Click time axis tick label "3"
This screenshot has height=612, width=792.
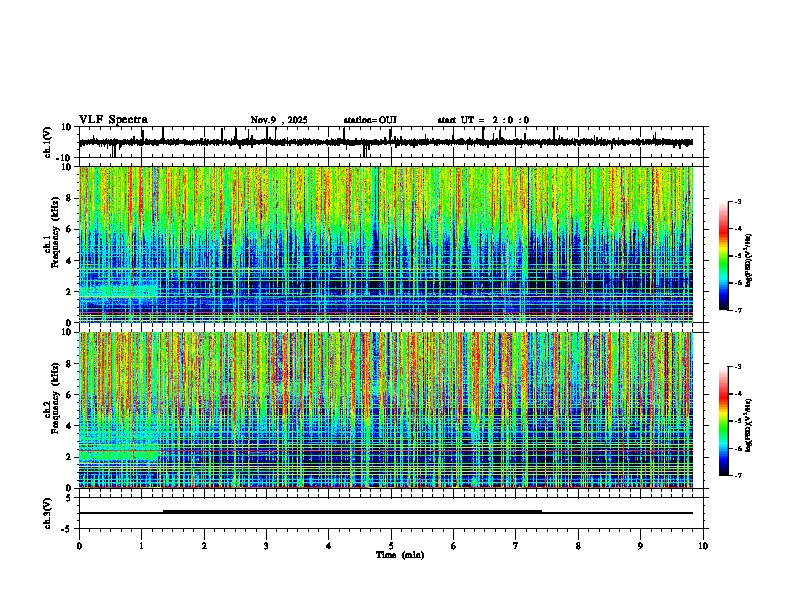pos(266,546)
